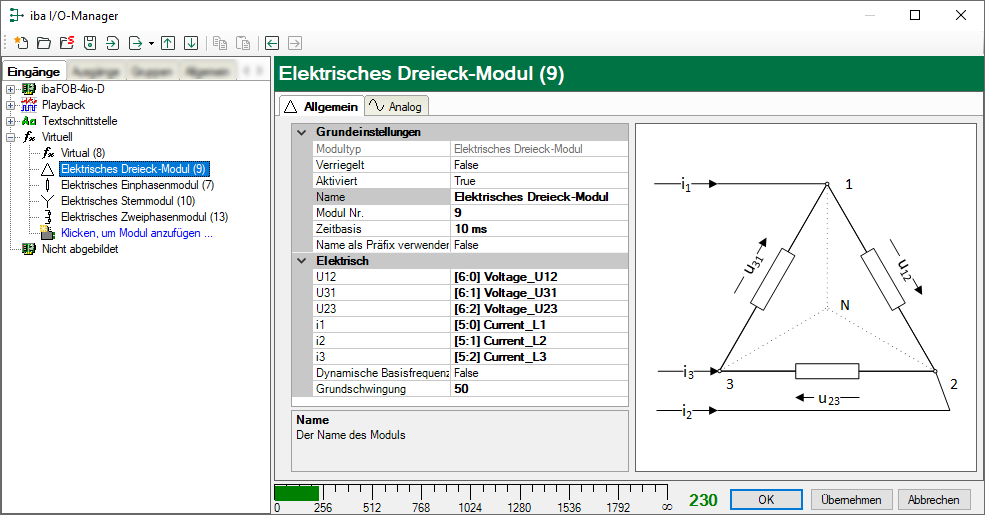The width and height of the screenshot is (985, 515).
Task: Click the Abbrechen button
Action: coord(935,500)
